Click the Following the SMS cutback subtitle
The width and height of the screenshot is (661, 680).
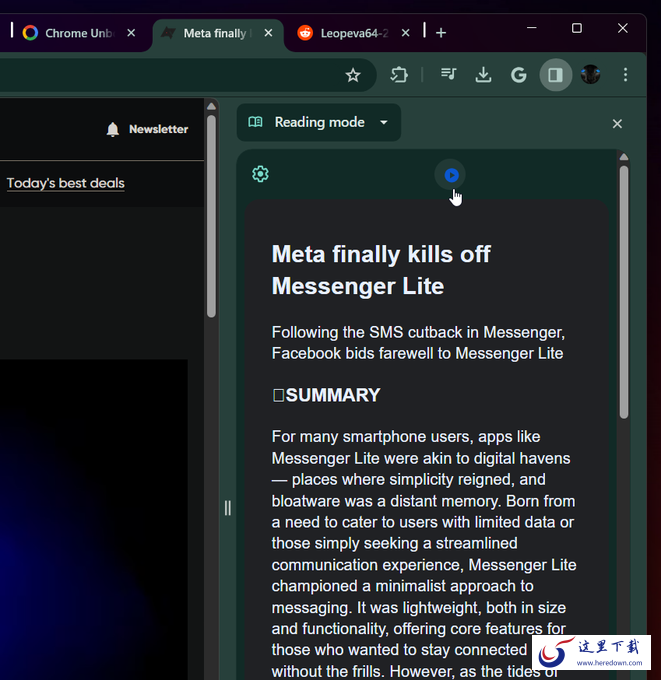click(x=418, y=343)
